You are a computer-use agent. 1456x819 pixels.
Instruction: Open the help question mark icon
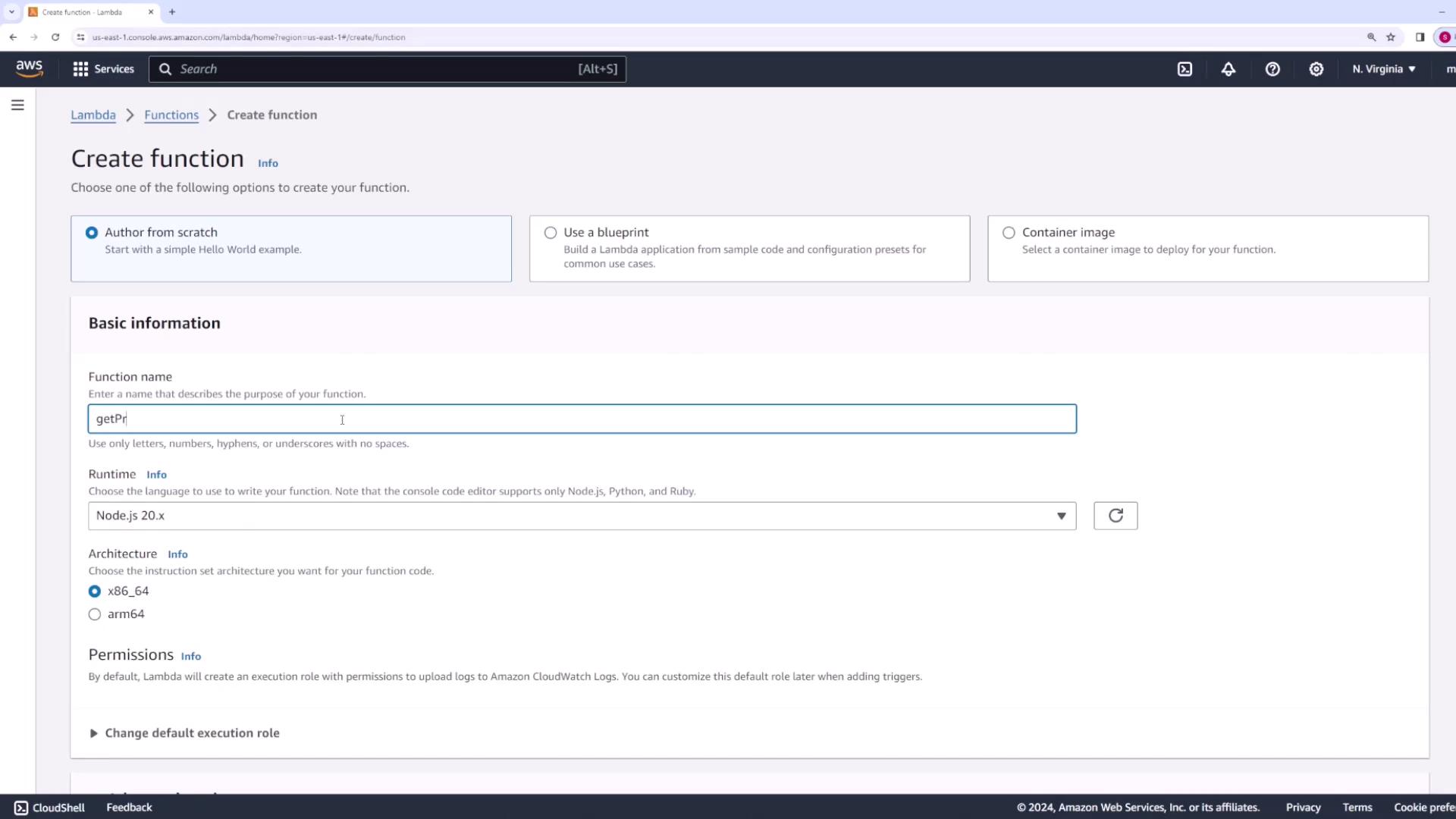click(1272, 69)
